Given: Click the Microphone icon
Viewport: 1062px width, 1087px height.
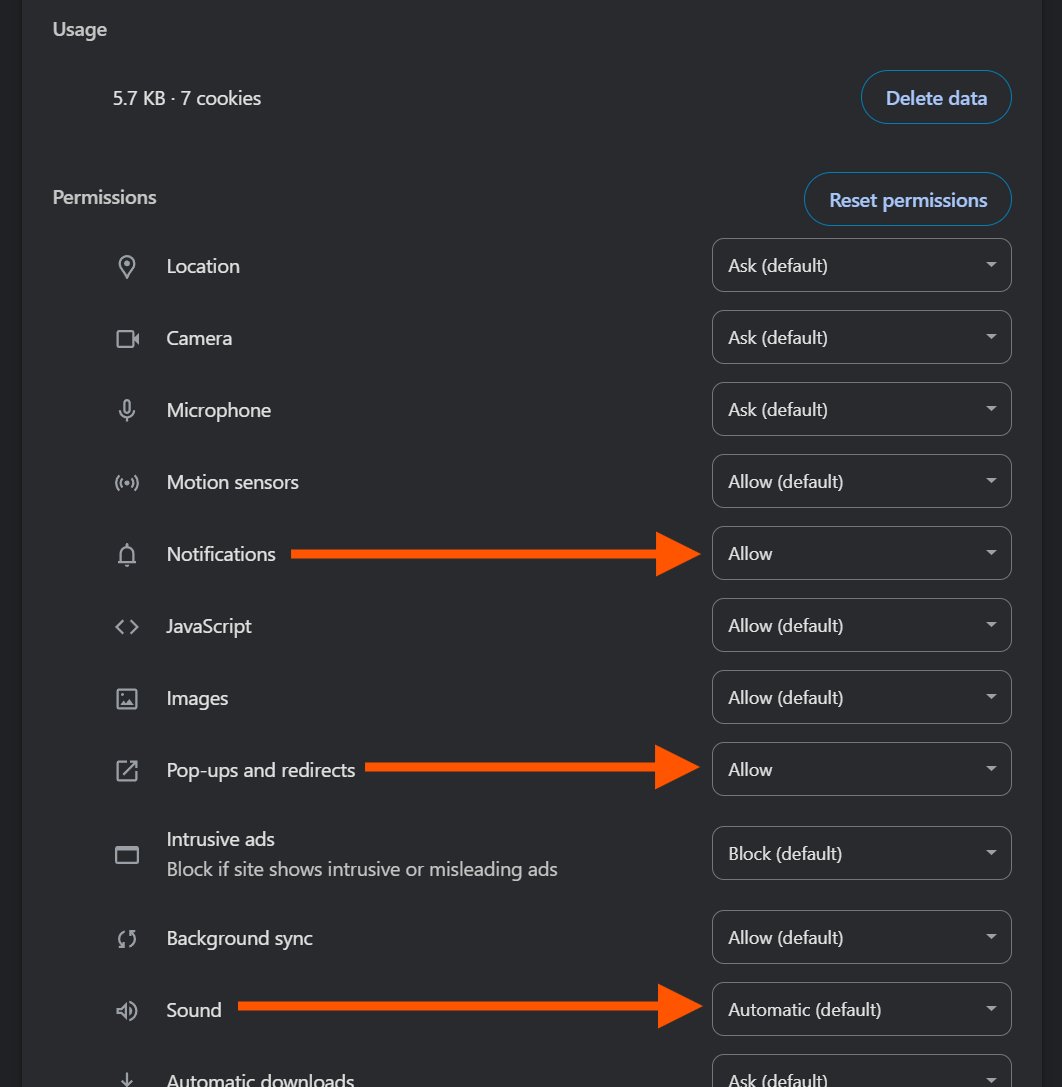Looking at the screenshot, I should coord(127,410).
